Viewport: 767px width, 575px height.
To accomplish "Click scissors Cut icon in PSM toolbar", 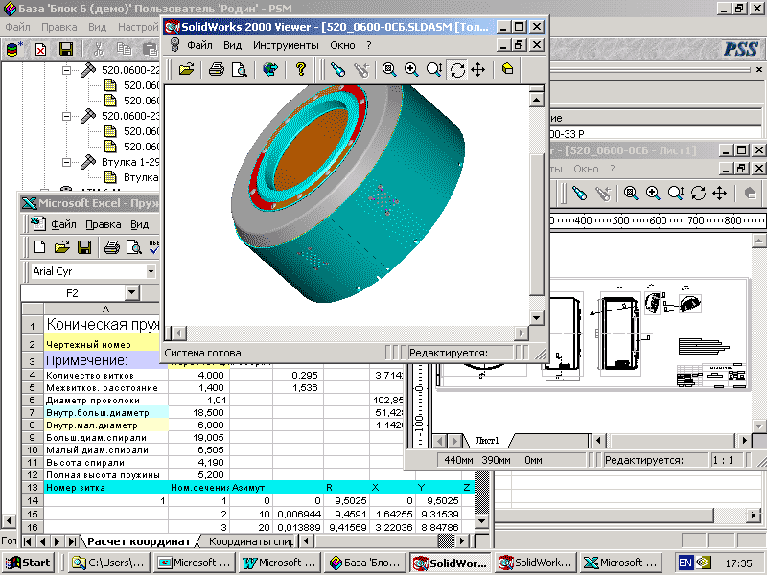I will pyautogui.click(x=99, y=49).
